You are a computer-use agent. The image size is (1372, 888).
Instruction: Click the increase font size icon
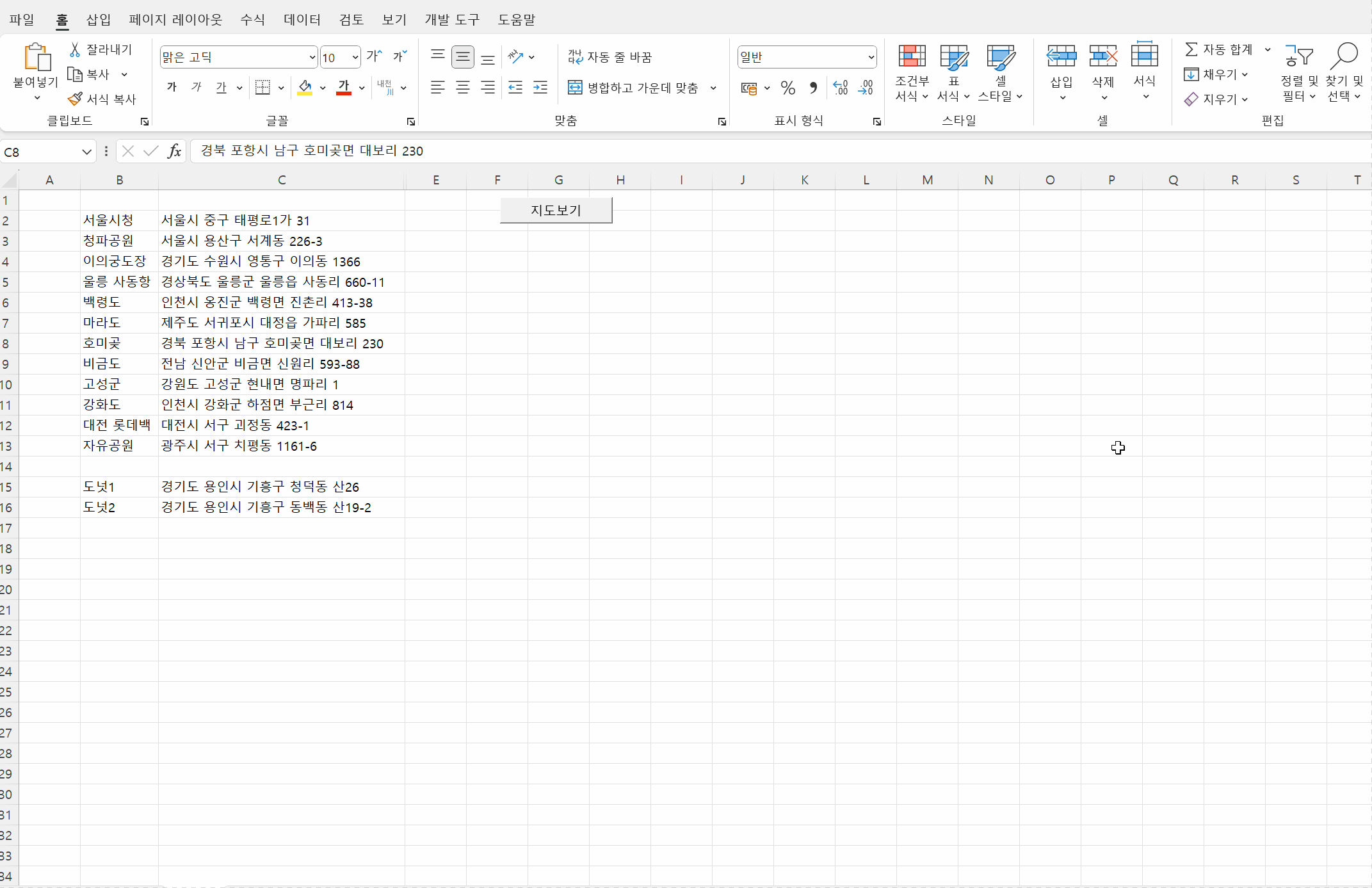click(374, 57)
